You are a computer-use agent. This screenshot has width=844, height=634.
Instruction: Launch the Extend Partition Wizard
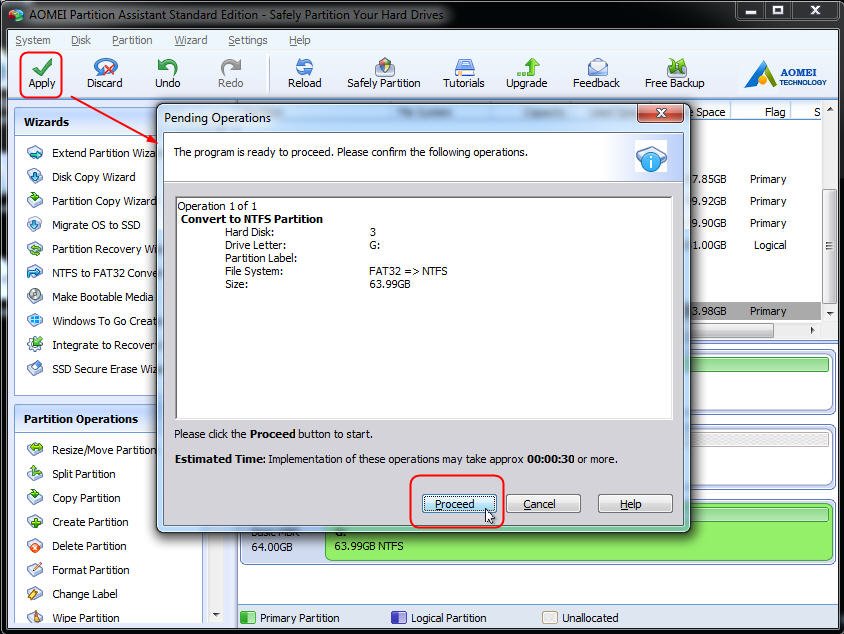point(91,153)
